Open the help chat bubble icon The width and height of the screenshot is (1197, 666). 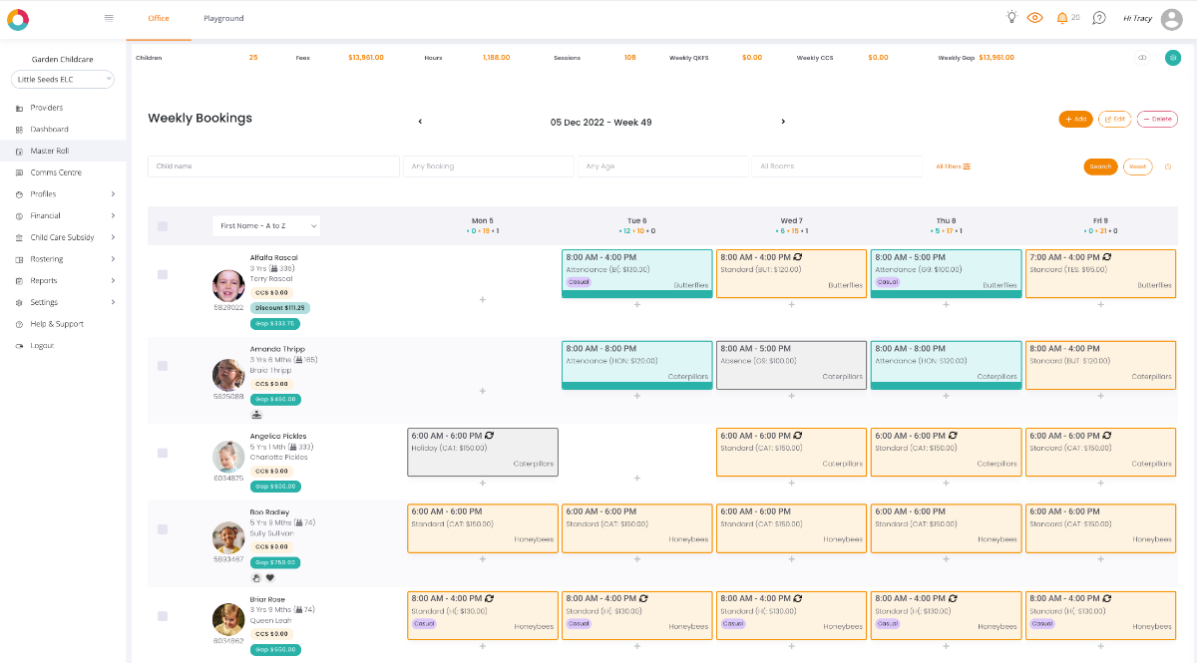(x=1099, y=18)
